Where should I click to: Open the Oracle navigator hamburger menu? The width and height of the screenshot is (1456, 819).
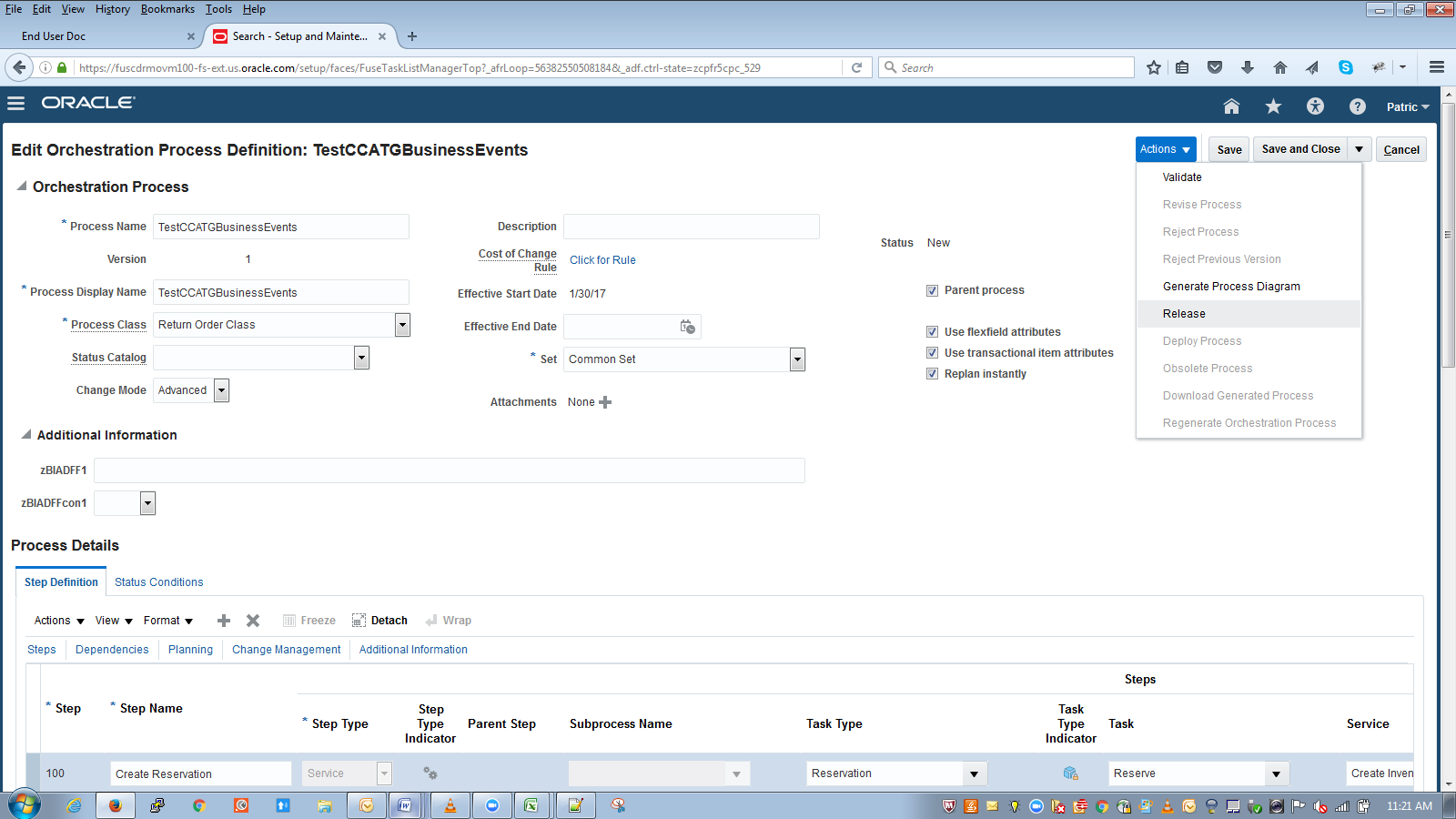point(15,104)
